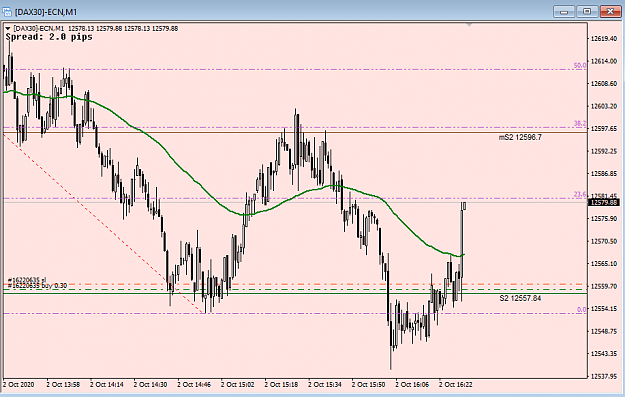Click the chart window icon in title bar

click(7, 12)
